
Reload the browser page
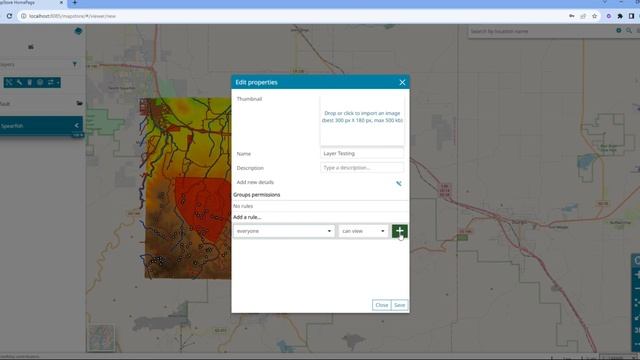[9, 16]
